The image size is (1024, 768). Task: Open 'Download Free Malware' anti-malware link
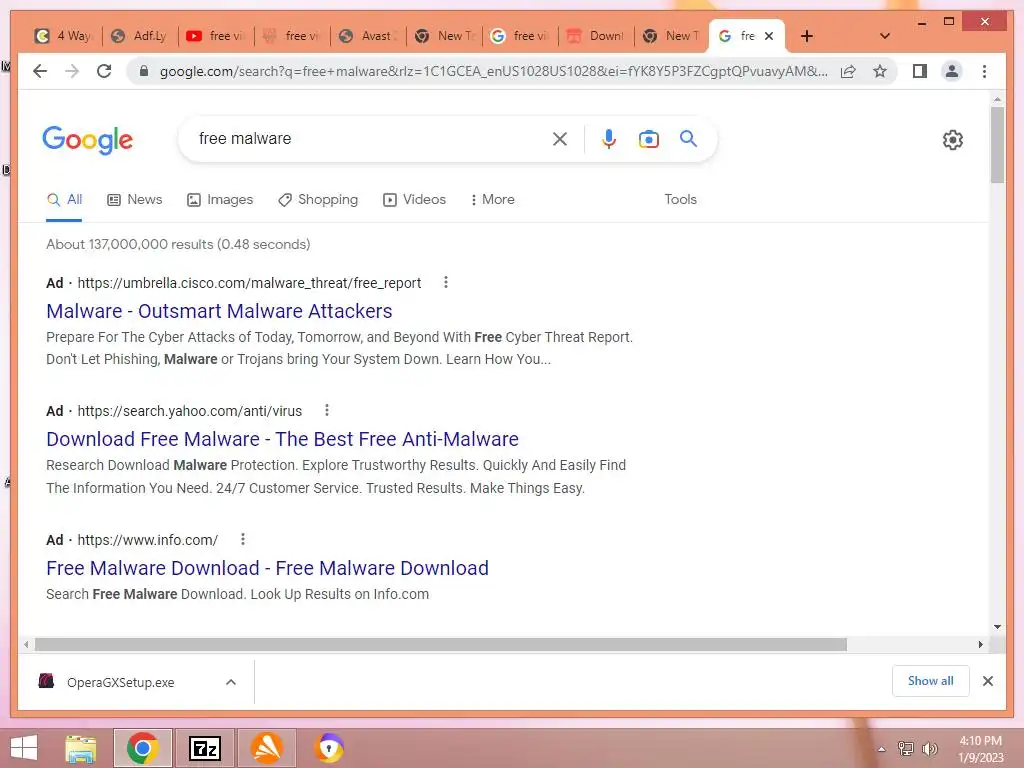tap(282, 439)
